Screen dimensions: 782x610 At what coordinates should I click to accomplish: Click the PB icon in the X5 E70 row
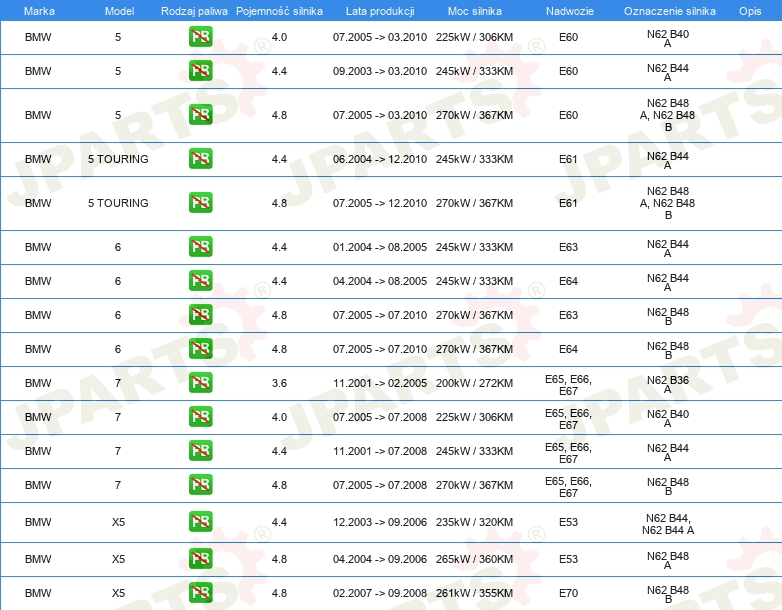coord(200,593)
